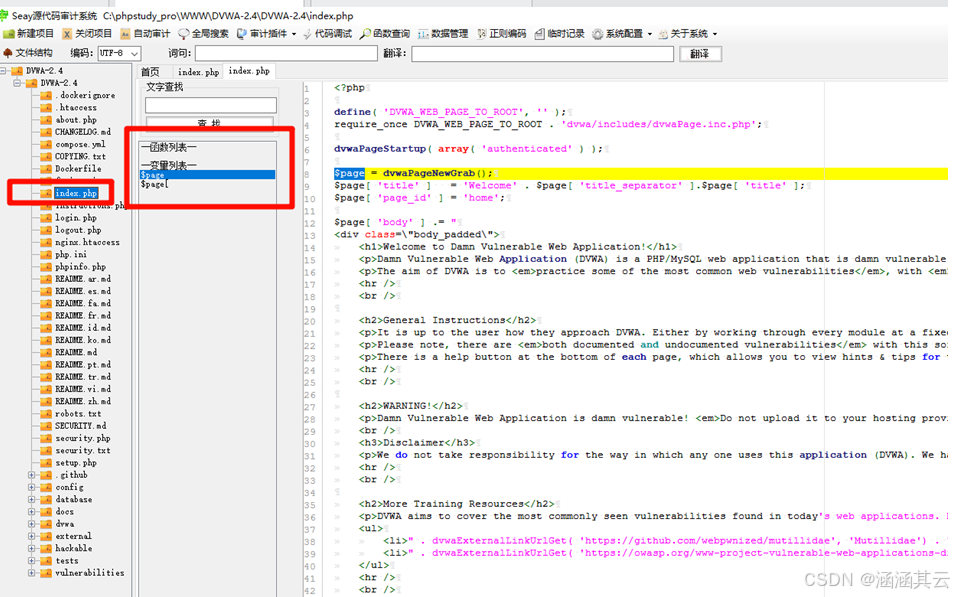This screenshot has height=597, width=954.
Task: Click the require_once line in the editor
Action: click(x=548, y=124)
